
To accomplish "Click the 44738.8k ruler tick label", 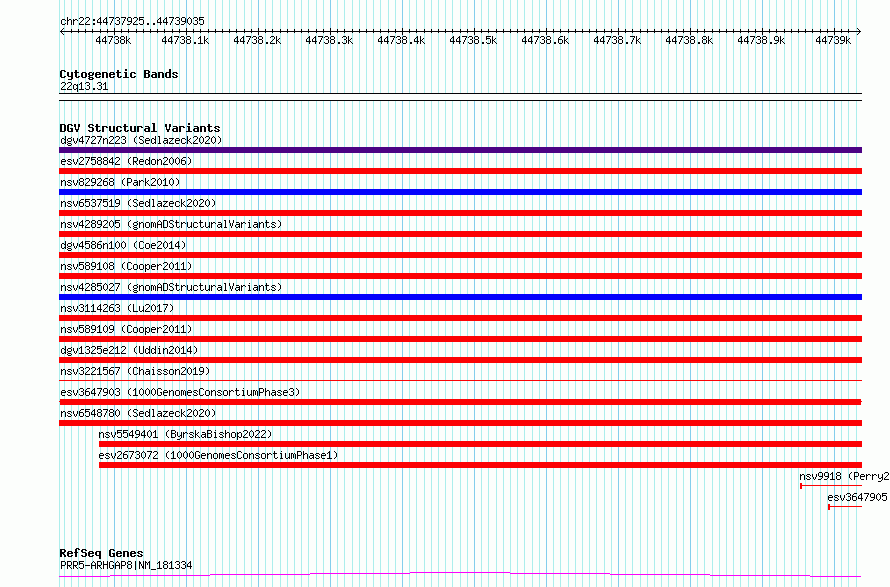I will [x=690, y=40].
